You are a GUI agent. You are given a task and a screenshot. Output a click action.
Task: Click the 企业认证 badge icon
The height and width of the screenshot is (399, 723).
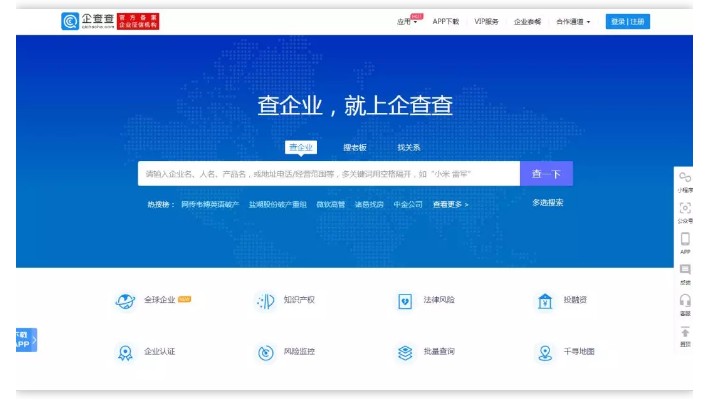pos(125,353)
